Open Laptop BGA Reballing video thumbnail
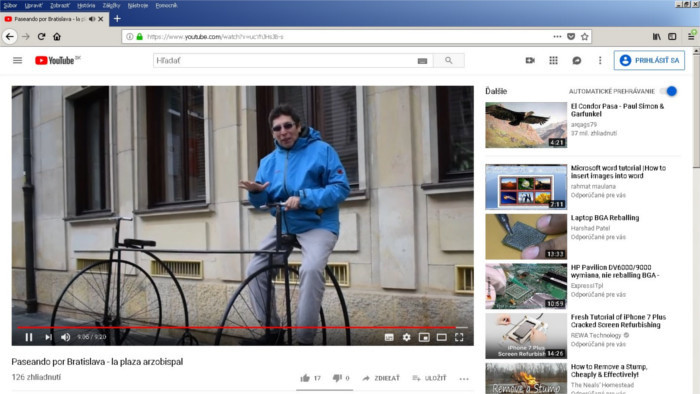 [526, 236]
